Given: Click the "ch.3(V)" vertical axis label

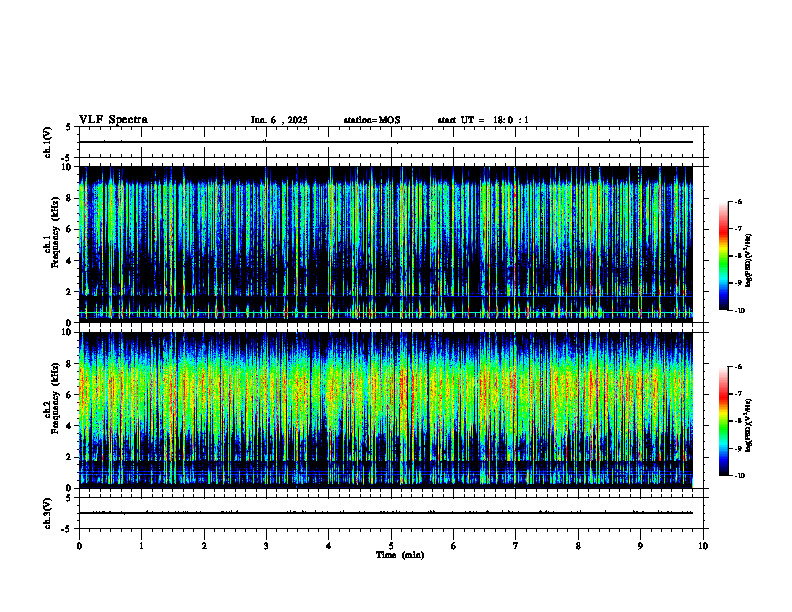Looking at the screenshot, I should pyautogui.click(x=47, y=514).
